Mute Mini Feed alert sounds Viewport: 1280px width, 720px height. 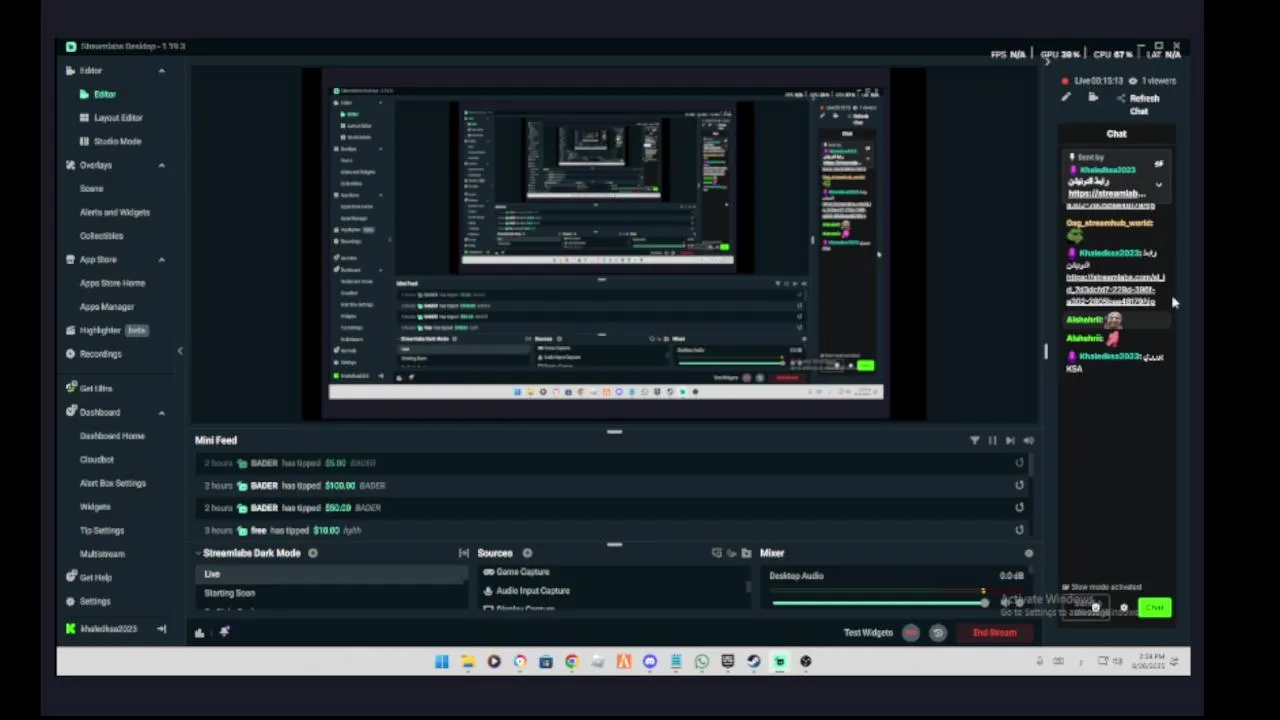tap(1028, 440)
